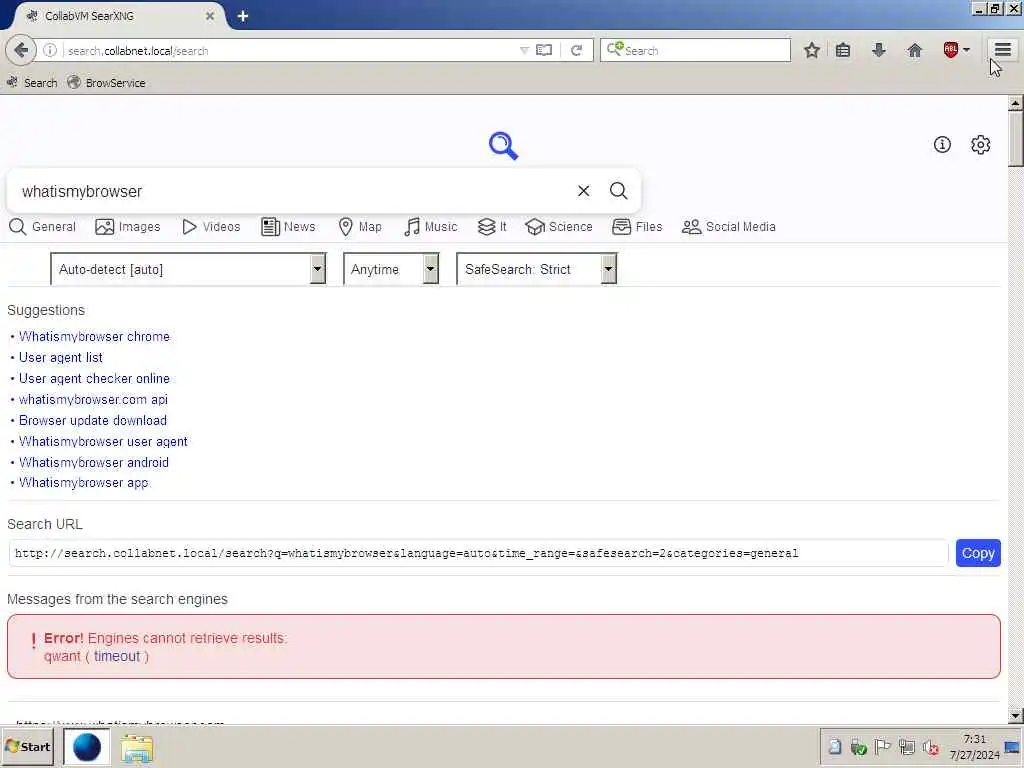Toggle reader view icon in address bar
The height and width of the screenshot is (768, 1024).
point(543,50)
